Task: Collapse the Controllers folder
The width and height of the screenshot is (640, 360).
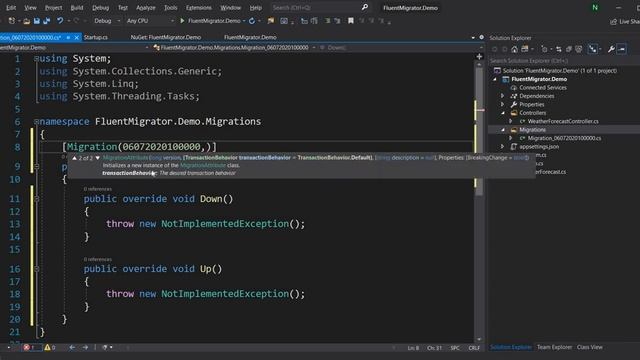Action: 502,113
